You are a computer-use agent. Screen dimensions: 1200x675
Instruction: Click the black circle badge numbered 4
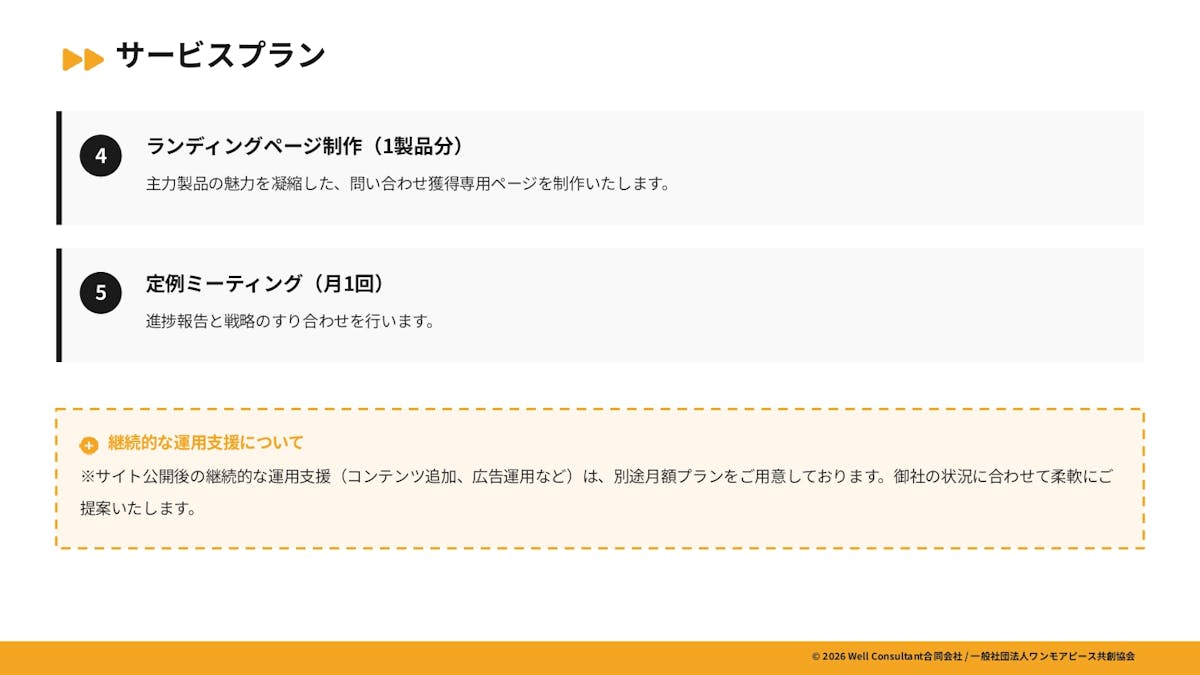click(100, 156)
